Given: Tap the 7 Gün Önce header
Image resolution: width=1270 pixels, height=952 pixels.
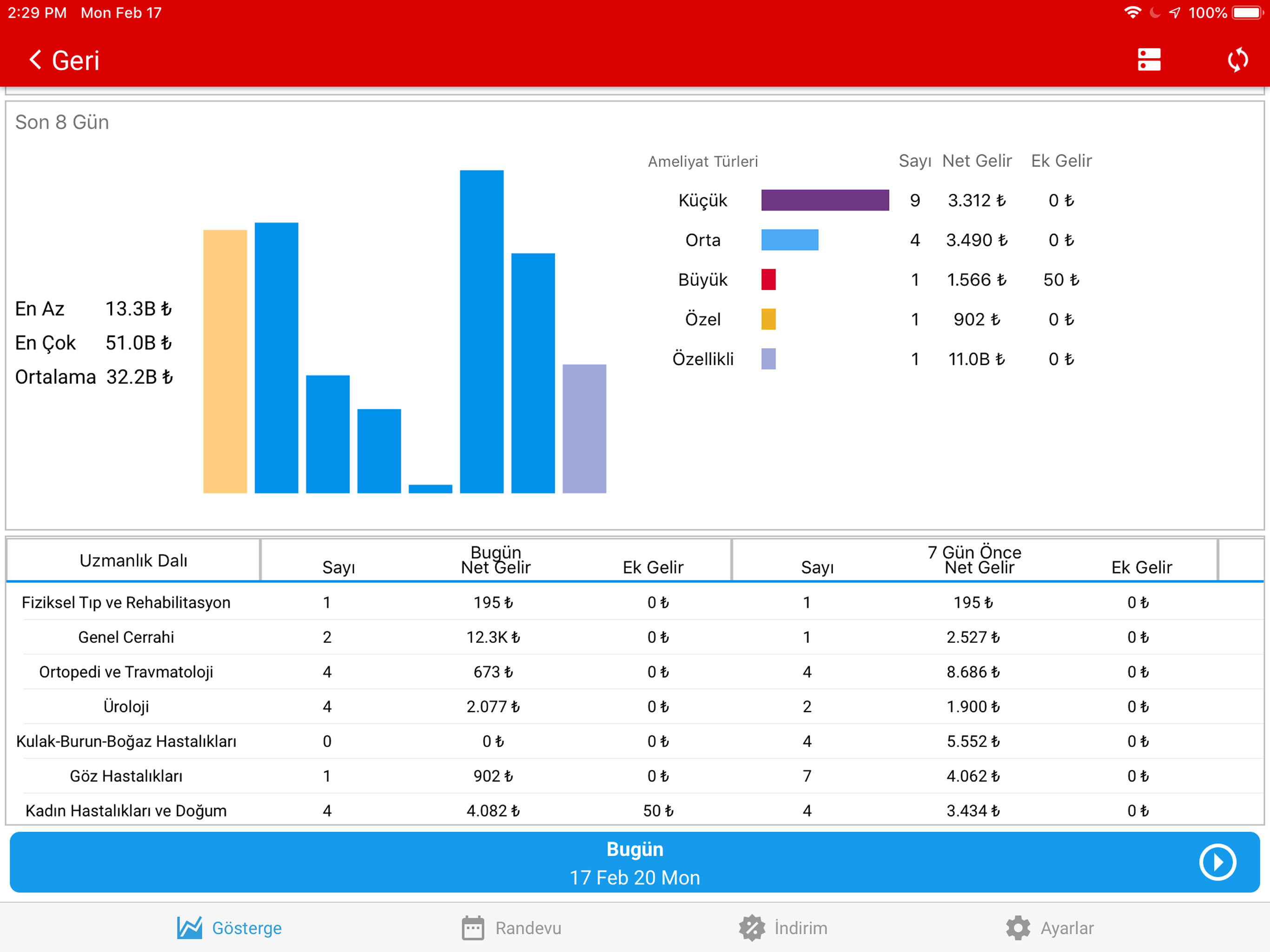Looking at the screenshot, I should point(974,552).
